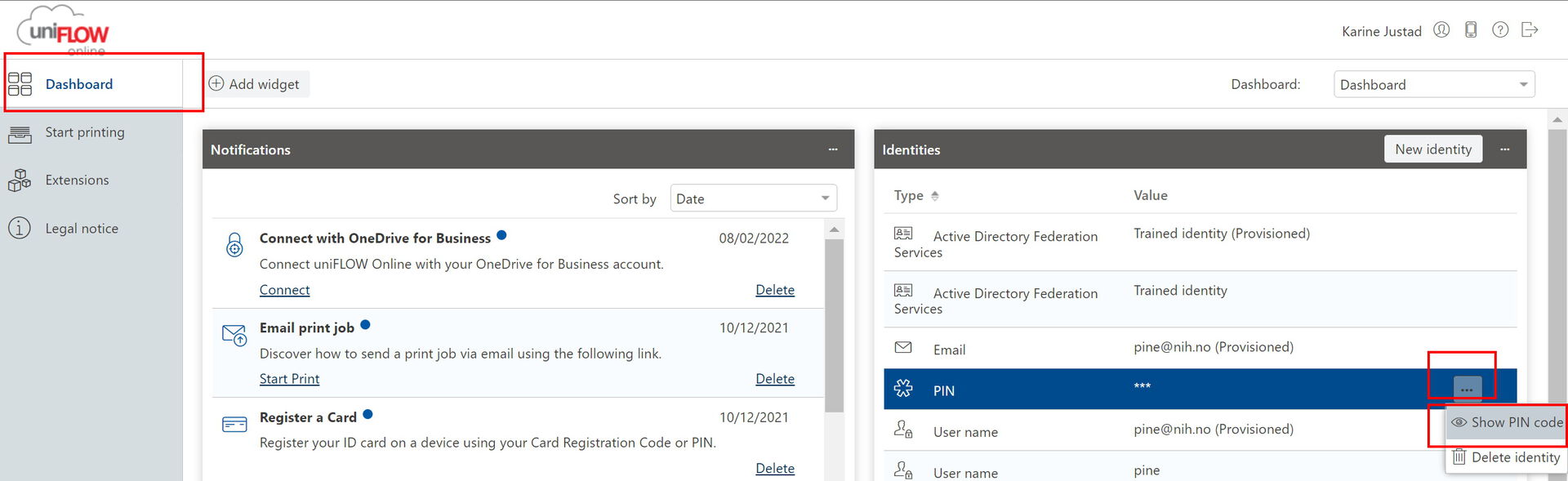Click the New identity button
Image resolution: width=1568 pixels, height=481 pixels.
pos(1433,149)
